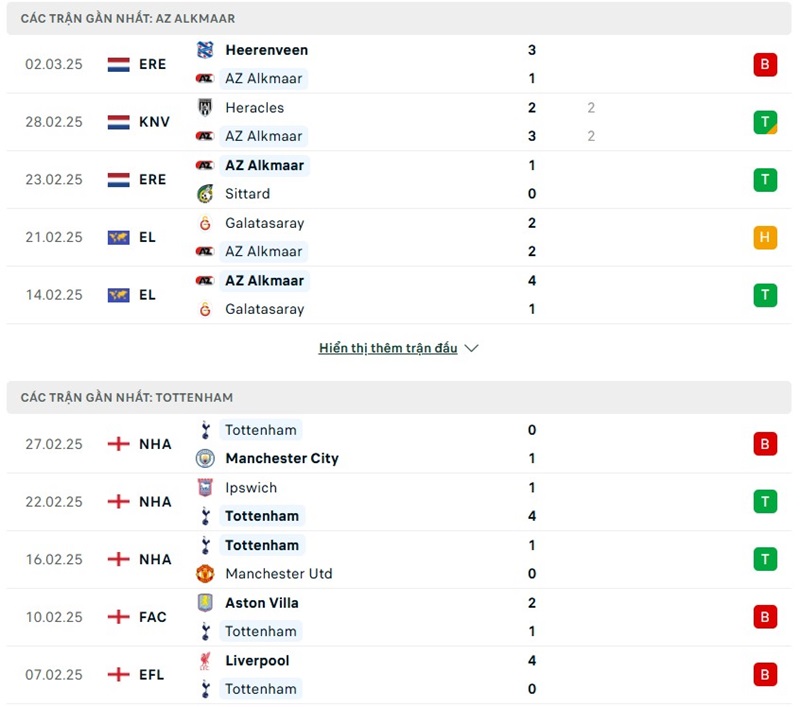Click Netherlands flag beside 02.03.25 match
Screen dimensions: 800x707
point(119,64)
